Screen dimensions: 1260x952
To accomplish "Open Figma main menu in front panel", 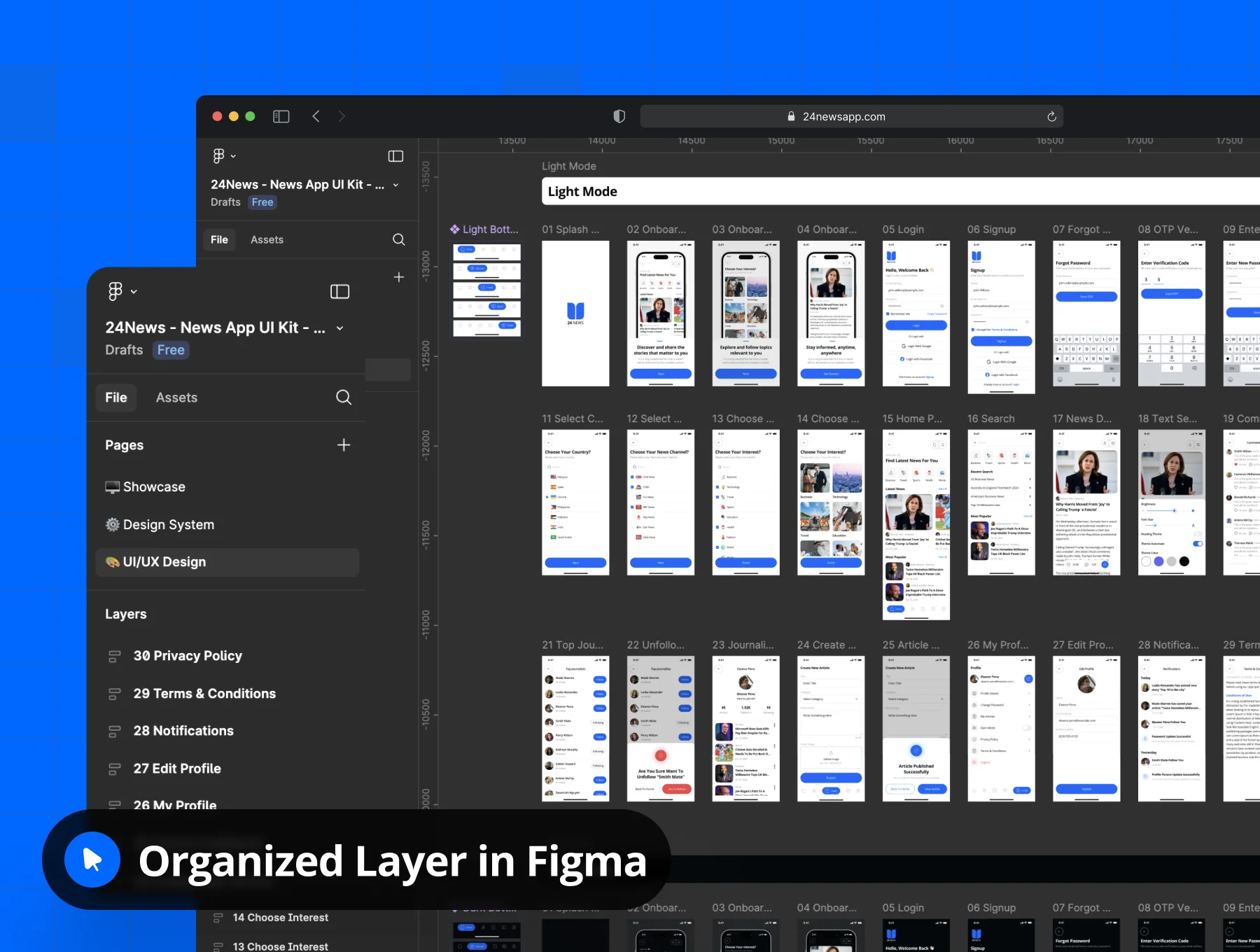I will [x=115, y=291].
